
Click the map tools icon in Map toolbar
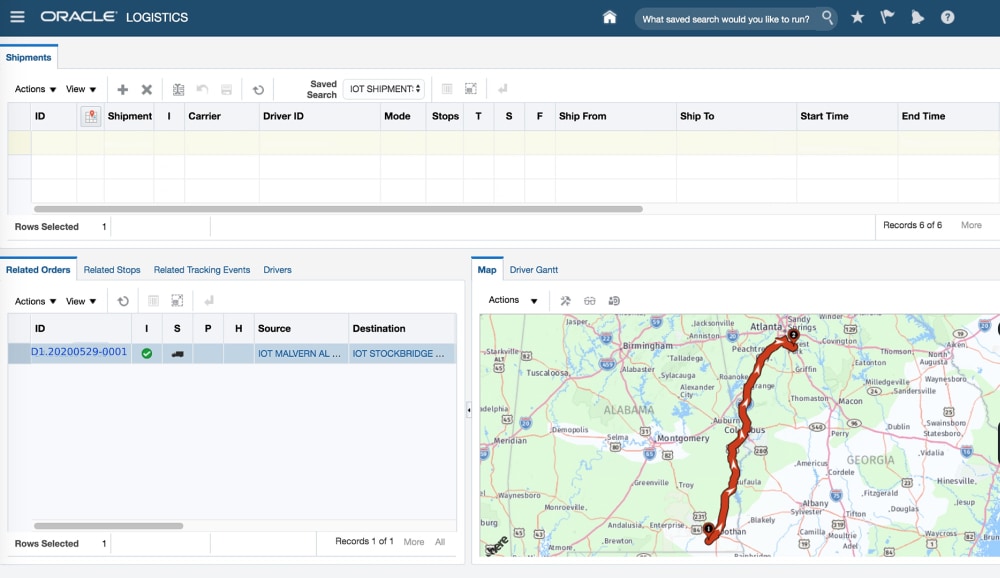coord(565,301)
